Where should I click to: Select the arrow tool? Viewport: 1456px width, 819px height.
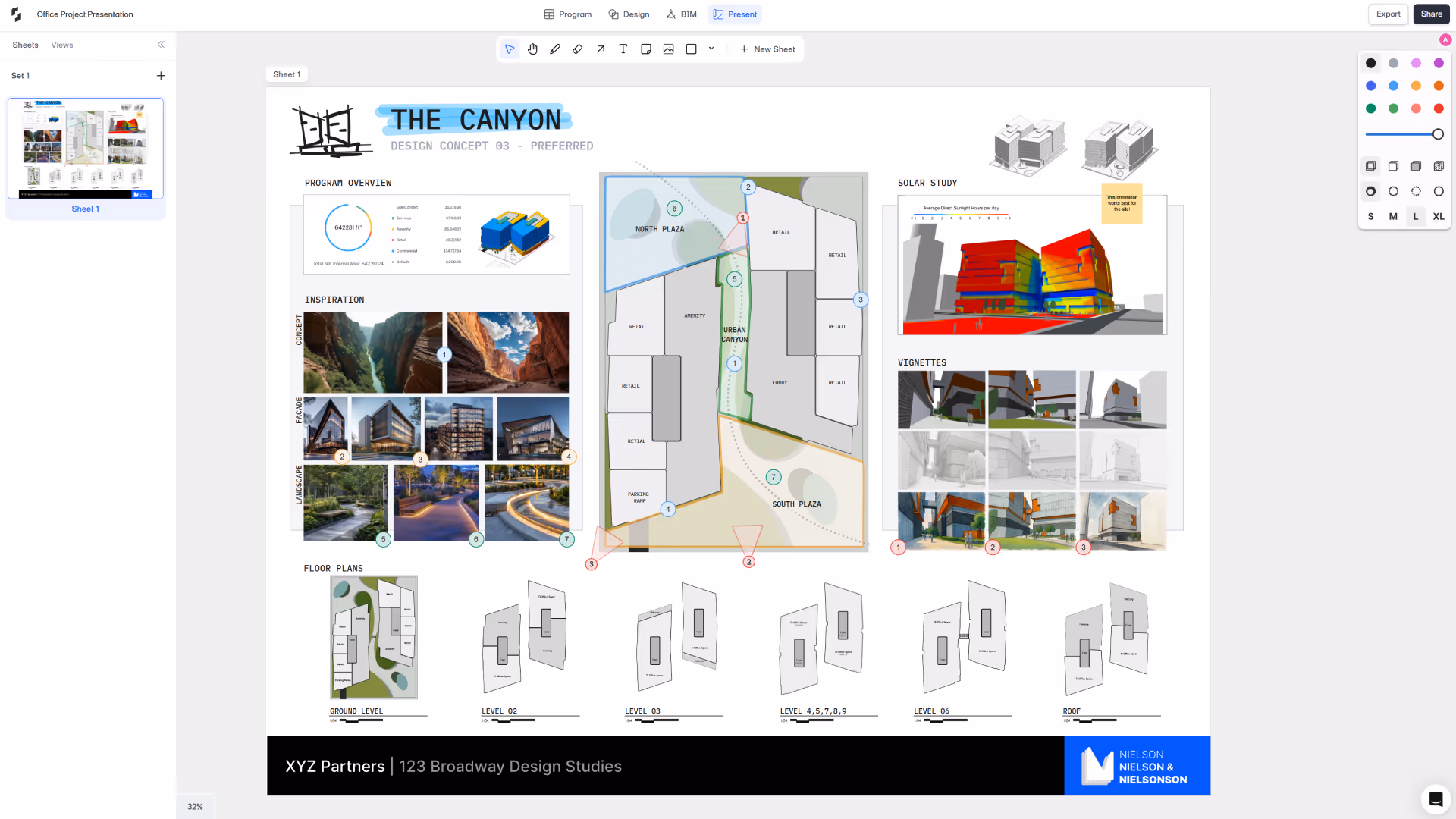click(601, 49)
